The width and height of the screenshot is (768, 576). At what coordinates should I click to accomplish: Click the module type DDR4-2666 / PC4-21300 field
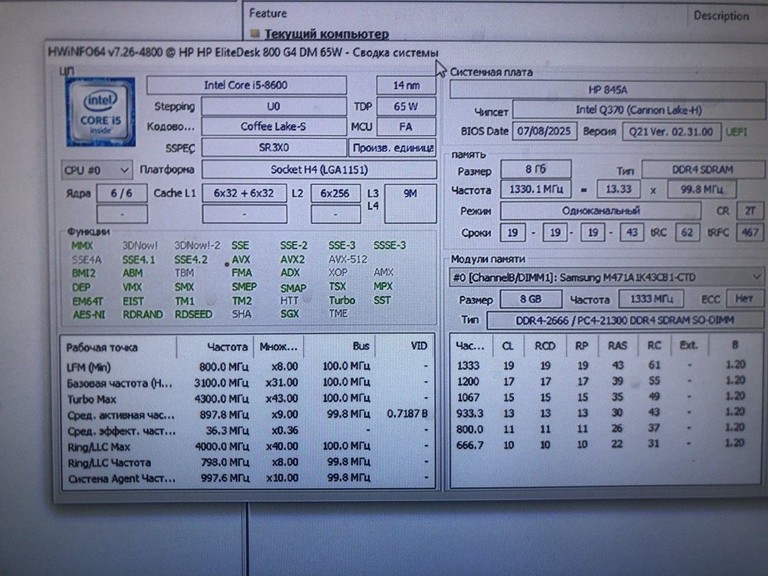pyautogui.click(x=624, y=320)
